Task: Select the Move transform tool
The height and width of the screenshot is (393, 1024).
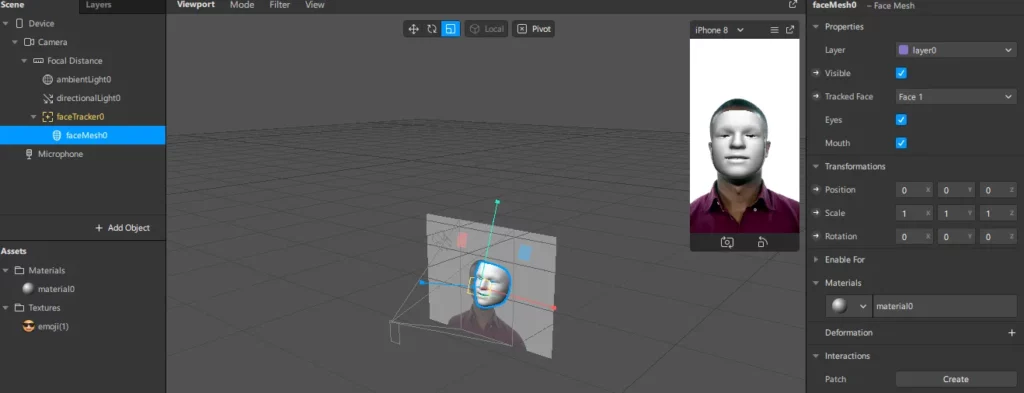Action: tap(413, 29)
